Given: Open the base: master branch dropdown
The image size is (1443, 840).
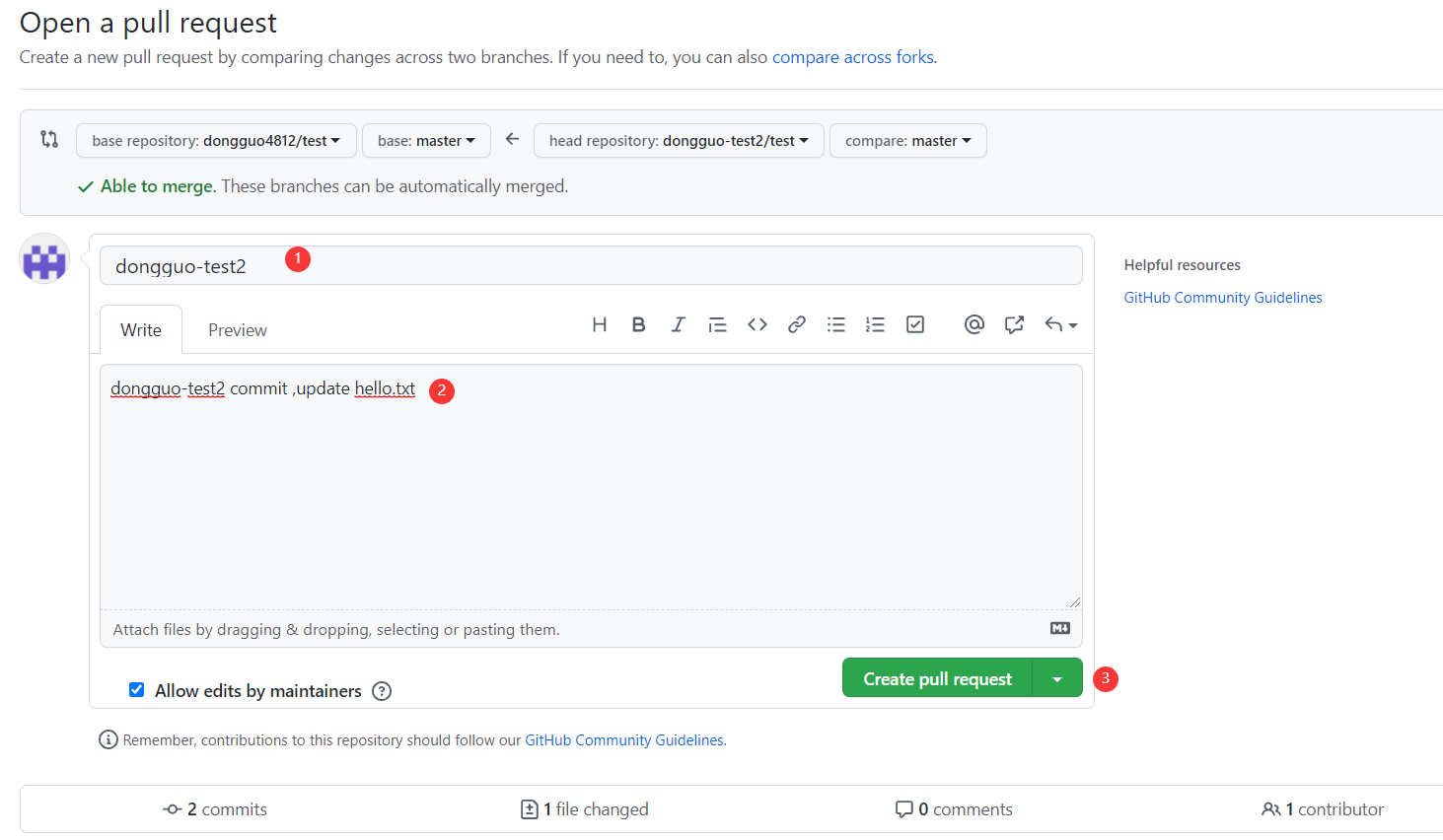Looking at the screenshot, I should 426,140.
